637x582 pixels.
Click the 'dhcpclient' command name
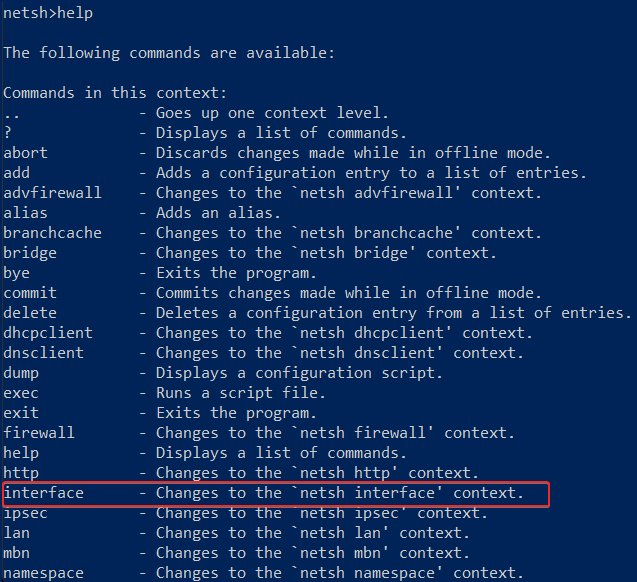pos(48,333)
